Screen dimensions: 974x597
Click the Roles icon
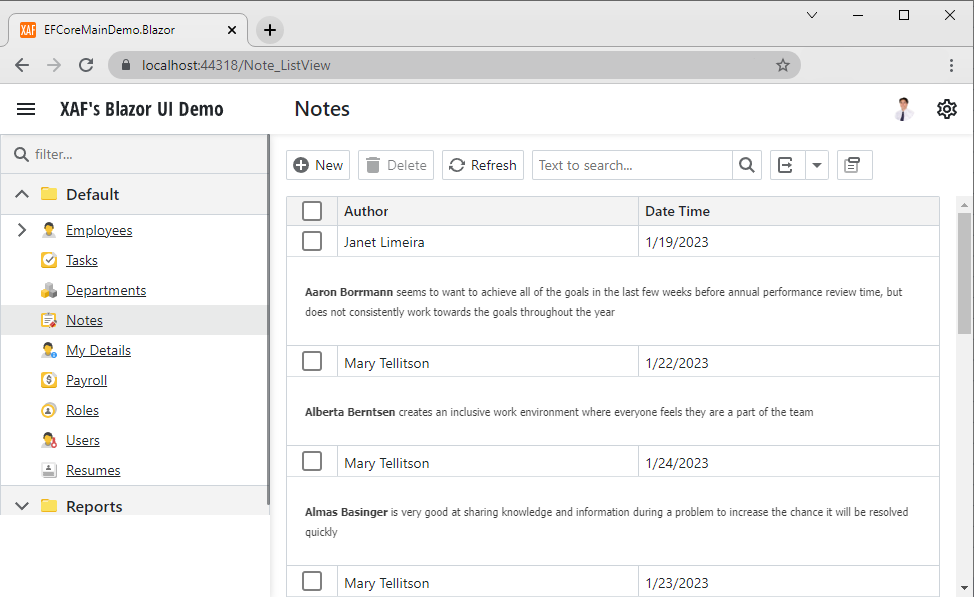point(49,410)
